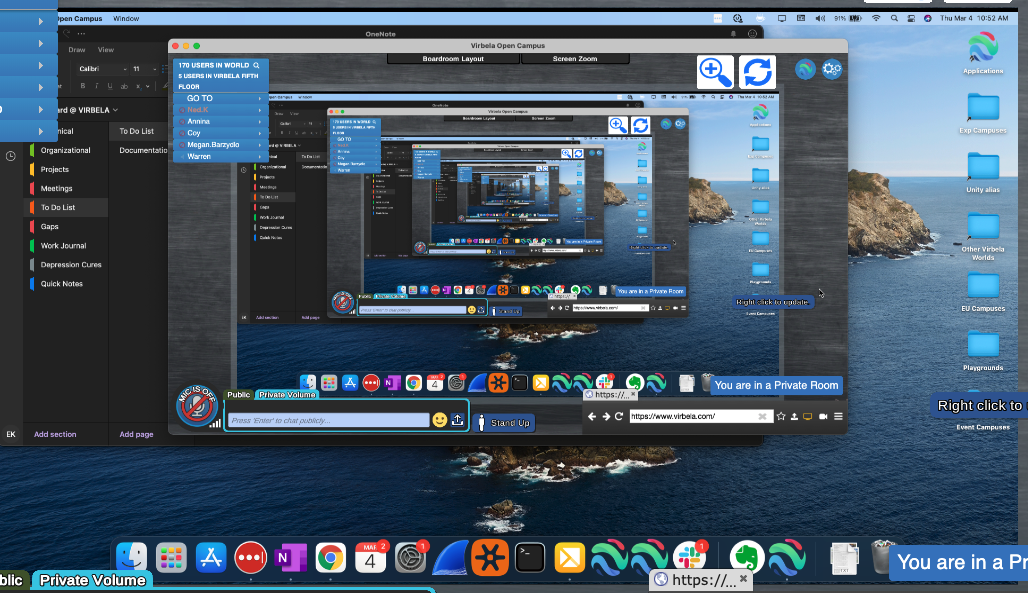Toggle the Mic Is Off microphone button
1028x593 pixels.
197,405
